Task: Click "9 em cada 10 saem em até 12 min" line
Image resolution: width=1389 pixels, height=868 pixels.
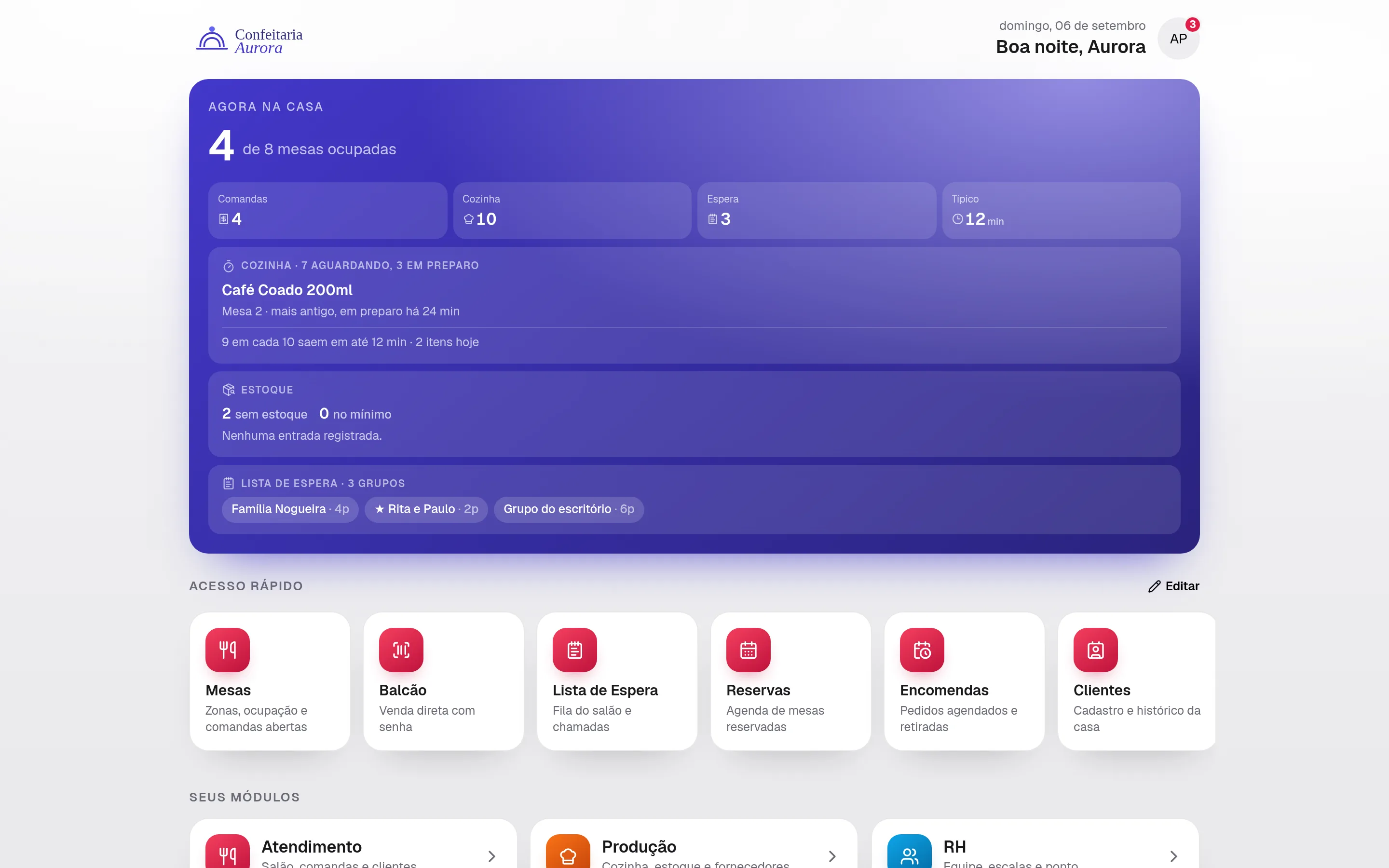Action: click(x=314, y=342)
